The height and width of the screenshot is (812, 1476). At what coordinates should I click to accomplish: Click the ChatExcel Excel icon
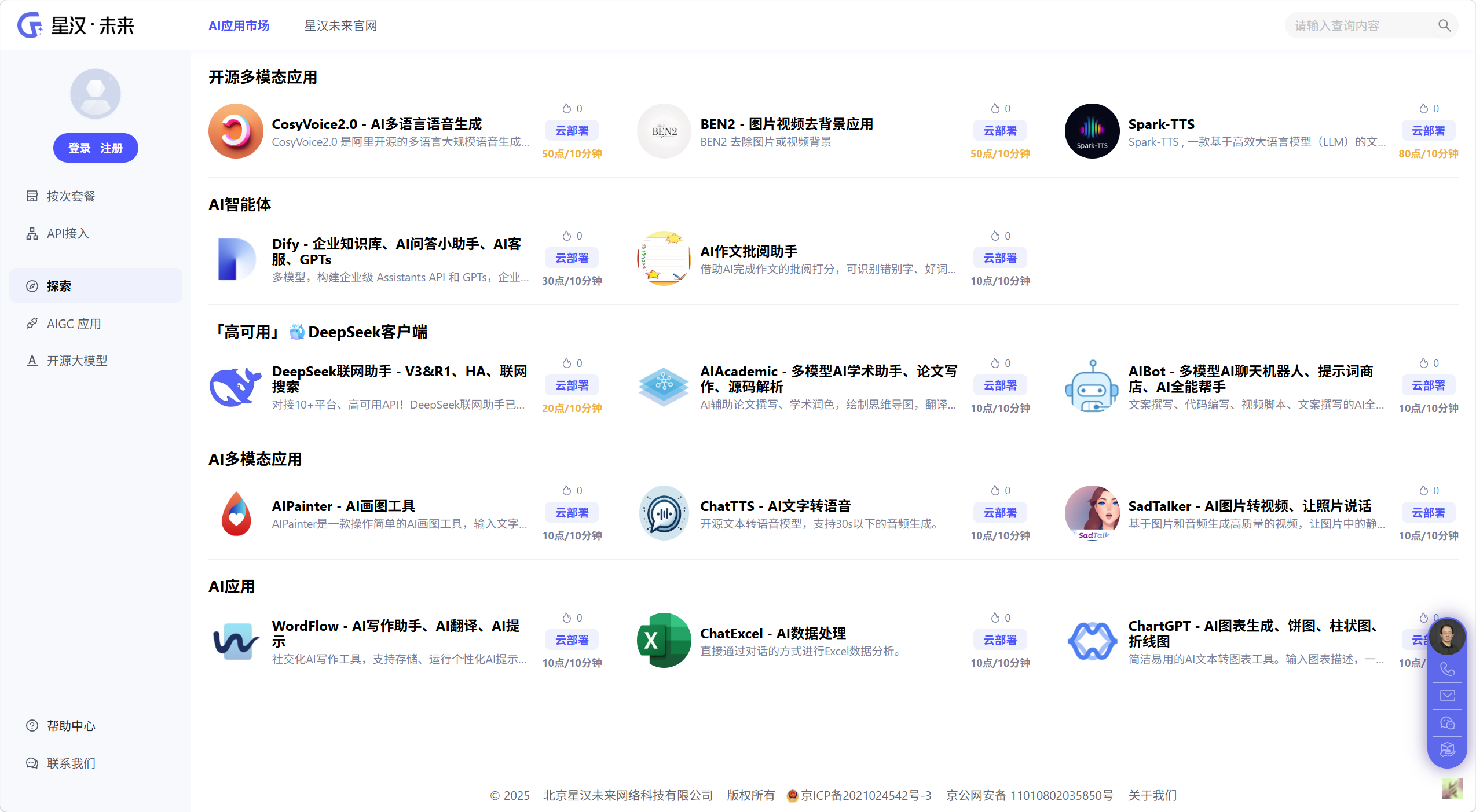(x=664, y=641)
